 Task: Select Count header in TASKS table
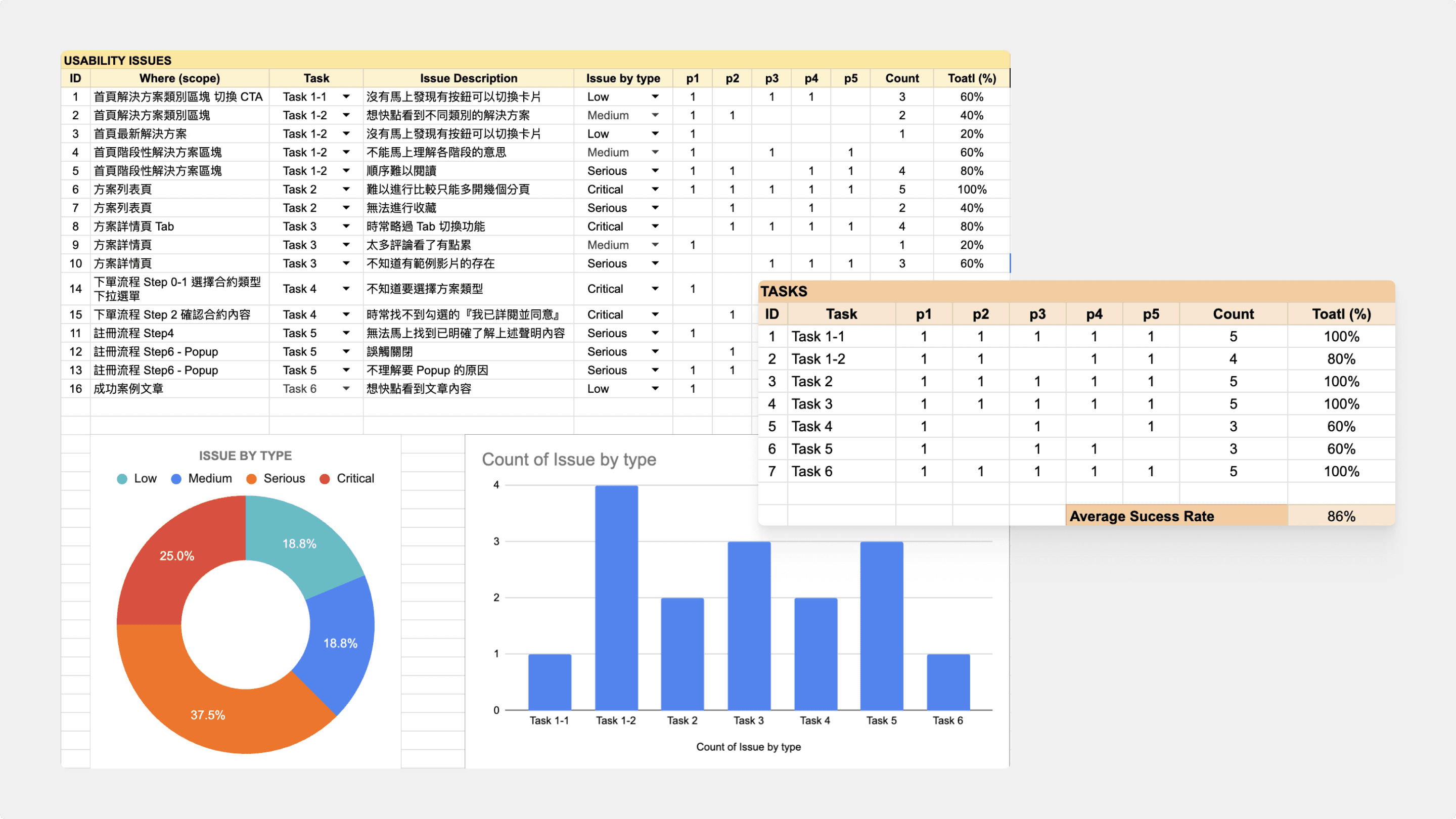point(1233,314)
